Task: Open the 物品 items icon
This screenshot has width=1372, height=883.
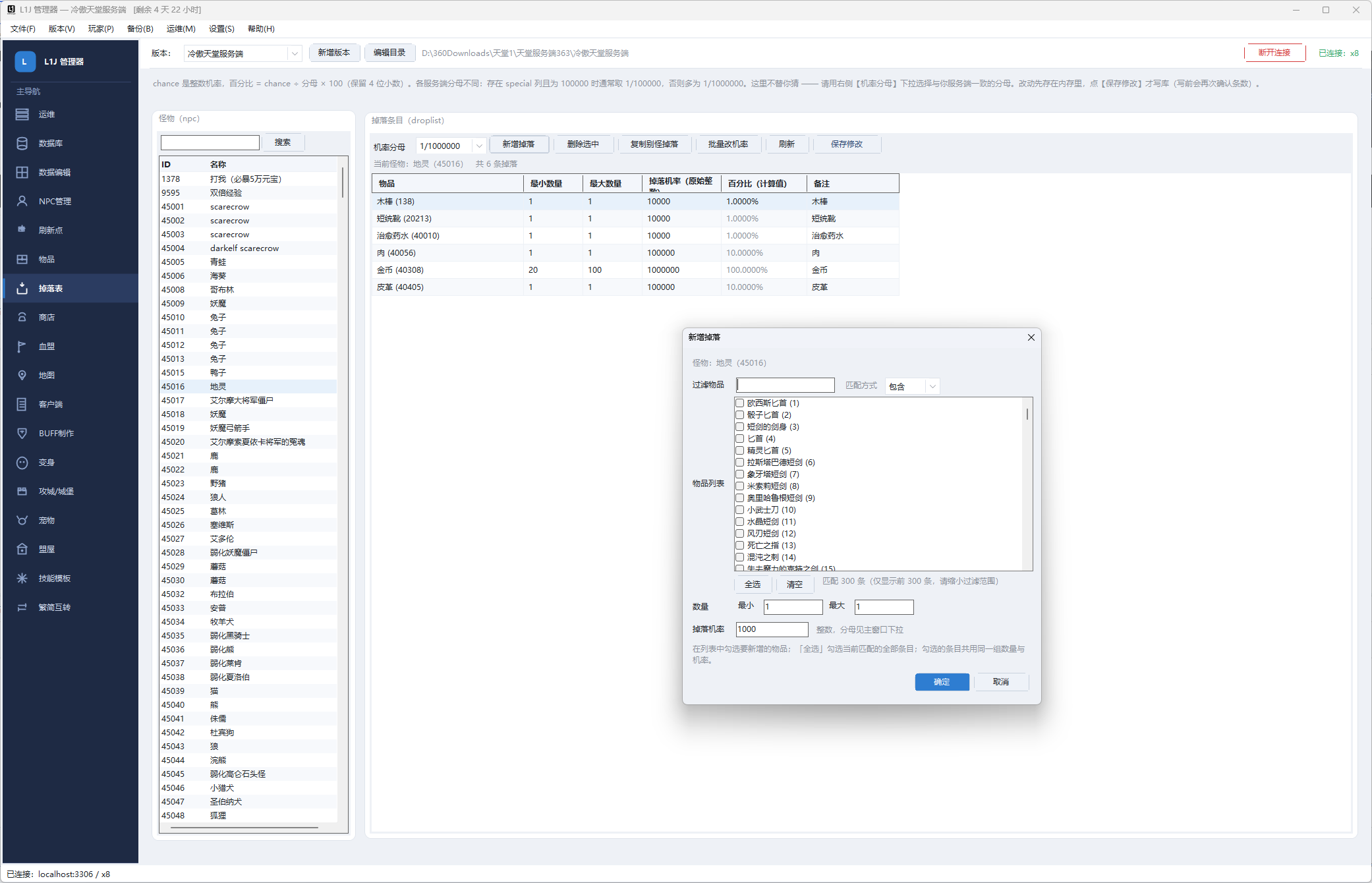Action: [x=22, y=260]
